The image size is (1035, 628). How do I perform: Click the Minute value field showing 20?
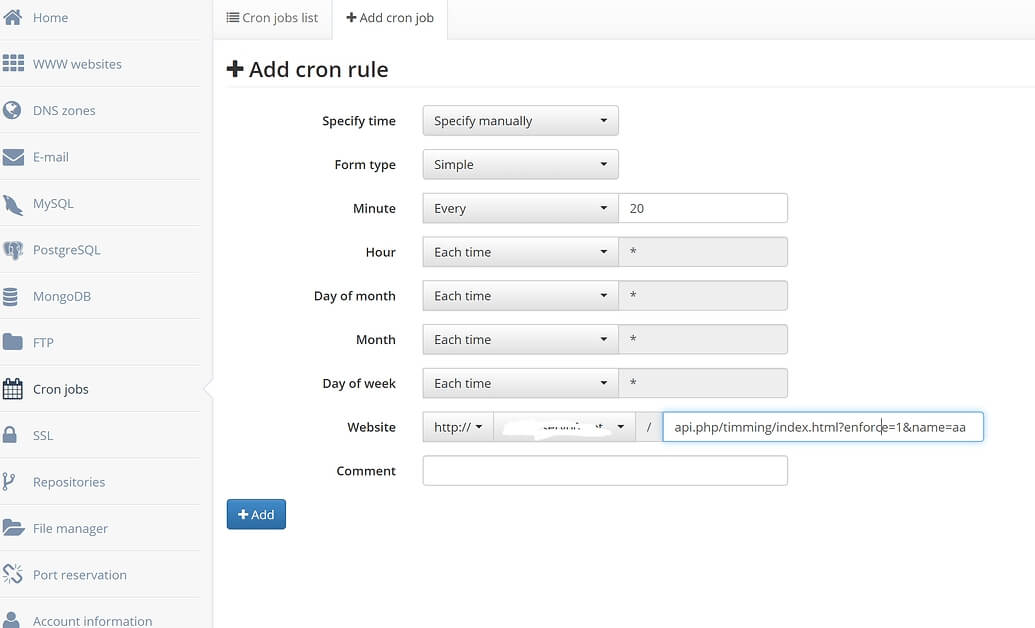tap(703, 209)
